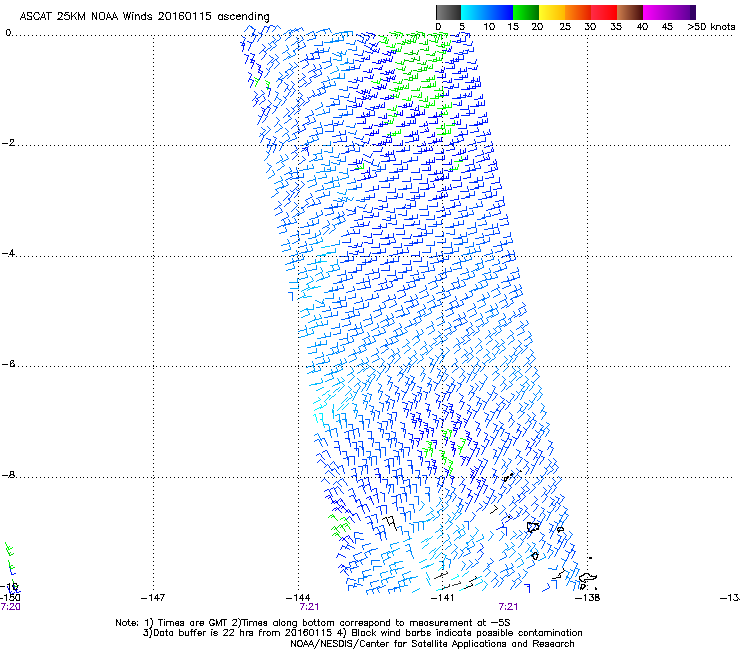
Task: Click the purple 7:20 time label
Action: click(10, 607)
